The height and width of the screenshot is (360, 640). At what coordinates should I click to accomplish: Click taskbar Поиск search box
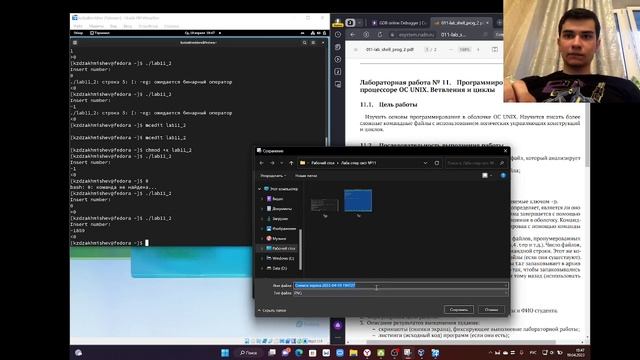(x=248, y=353)
